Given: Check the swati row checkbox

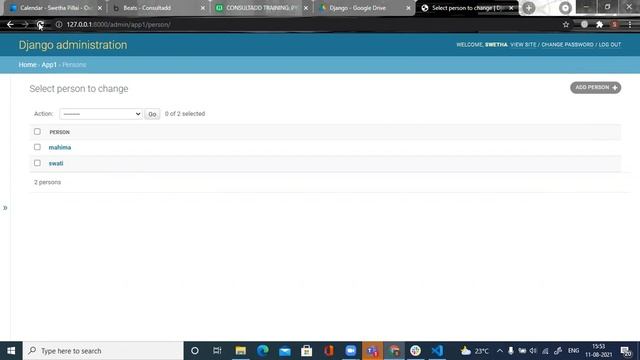Looking at the screenshot, I should (37, 163).
